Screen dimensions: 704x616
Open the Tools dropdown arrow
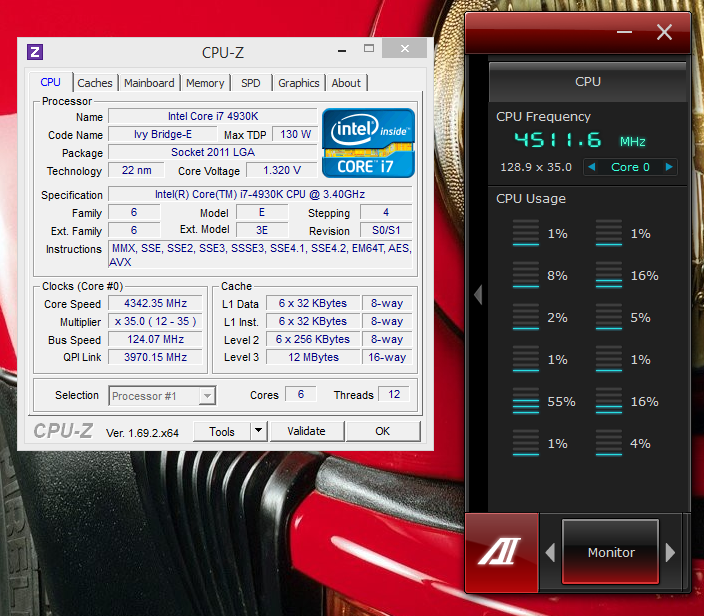[x=259, y=431]
